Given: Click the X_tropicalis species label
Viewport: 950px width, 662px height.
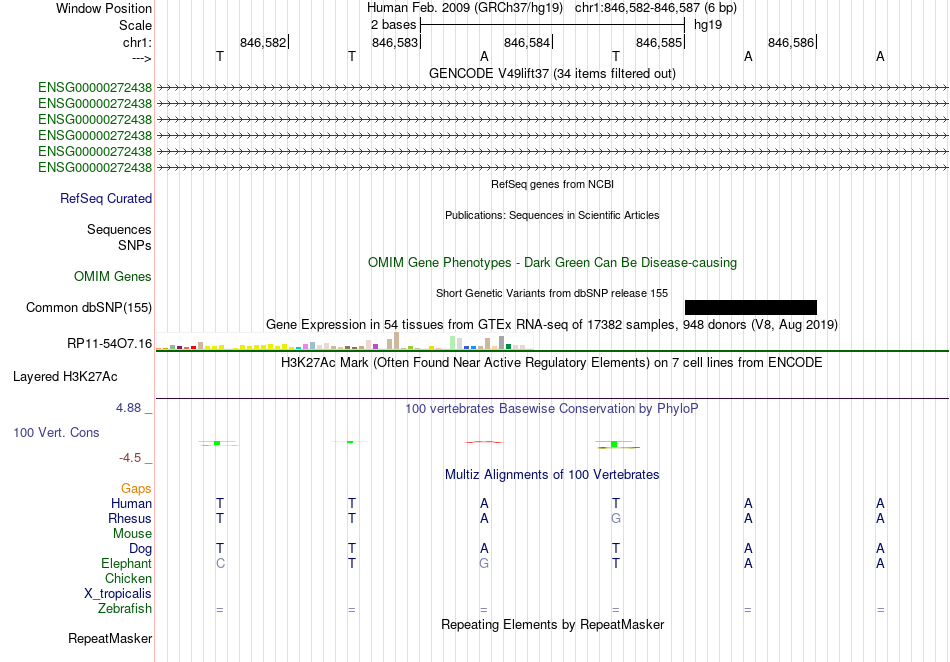Looking at the screenshot, I should pyautogui.click(x=118, y=594).
